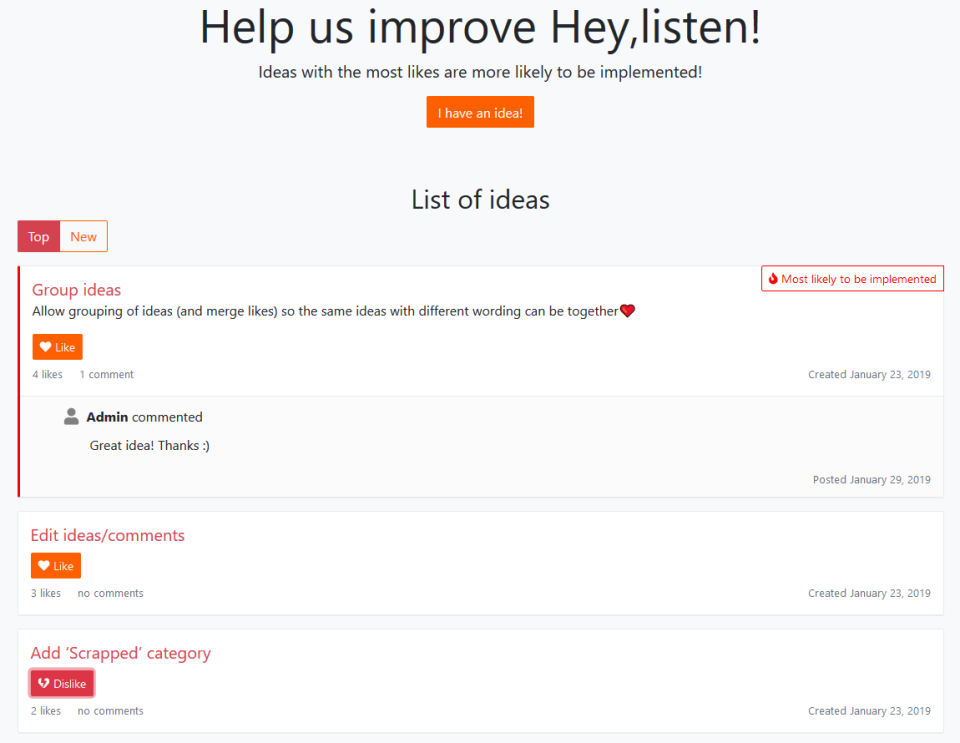Open the "Add 'Scrapped' category" idea title
Screen dimensions: 960x743
(121, 653)
